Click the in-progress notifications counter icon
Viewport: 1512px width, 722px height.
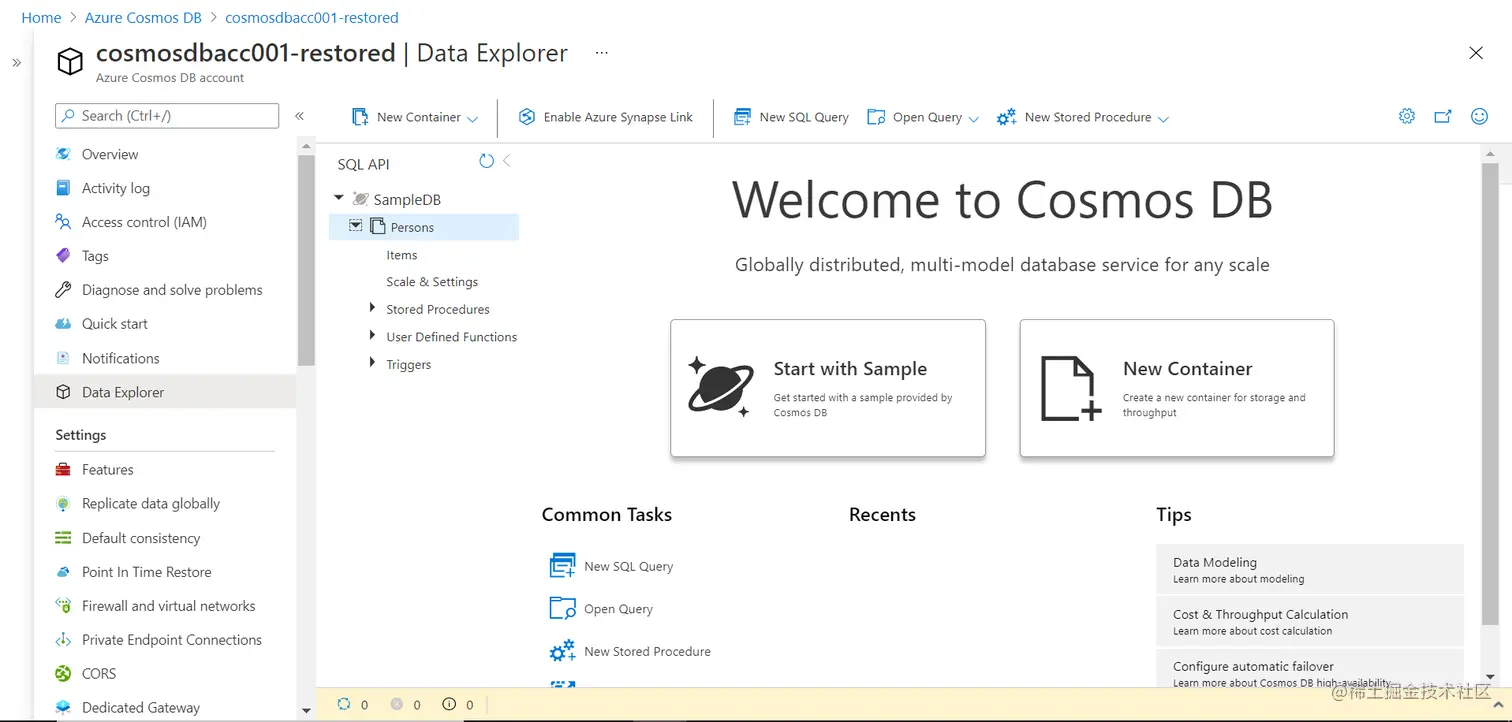point(344,704)
